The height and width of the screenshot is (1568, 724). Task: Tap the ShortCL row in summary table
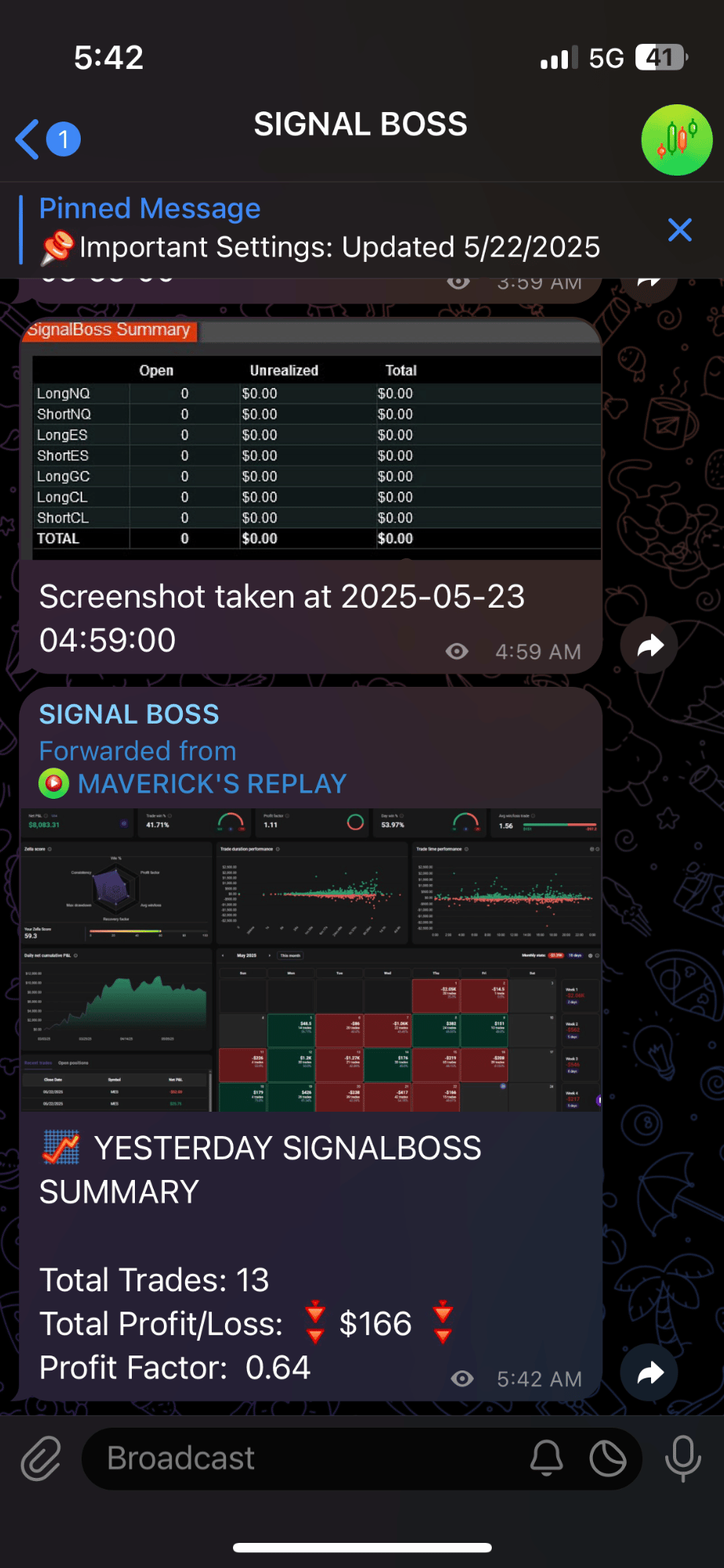click(317, 518)
